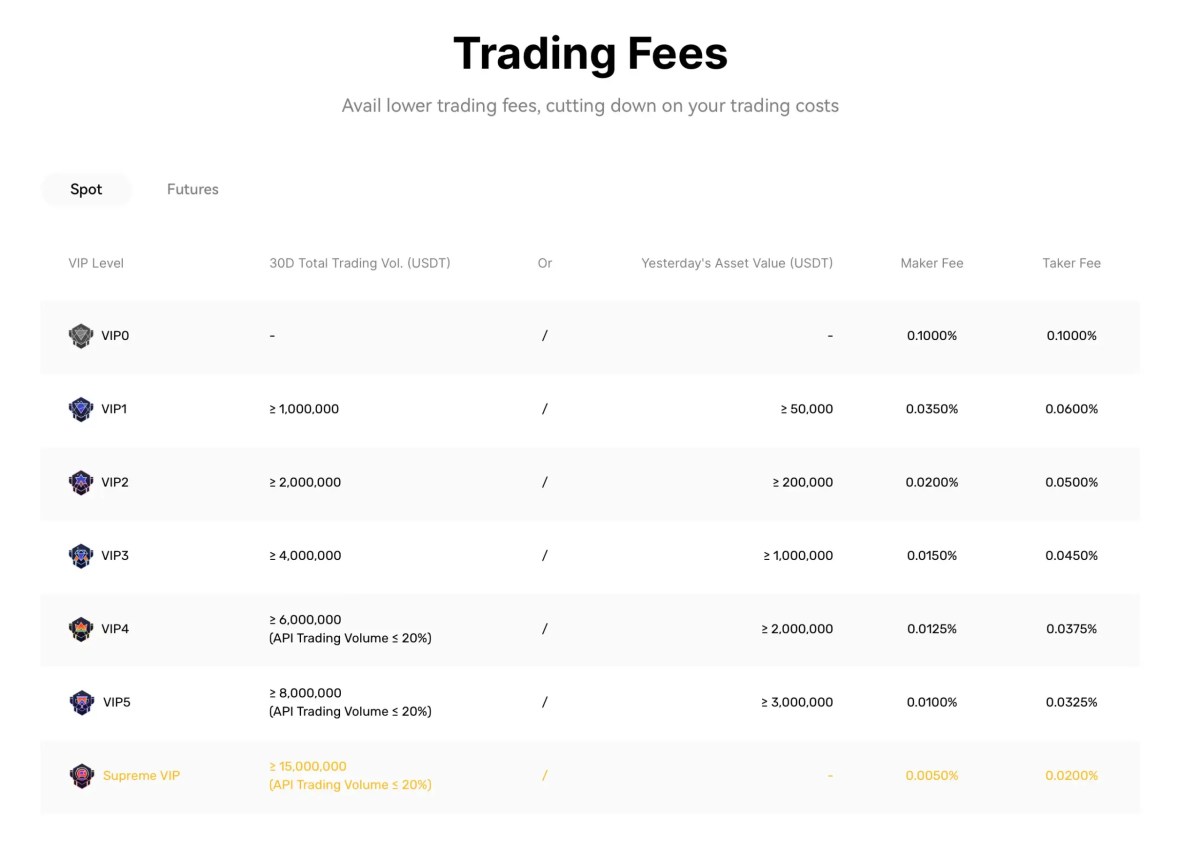Click Yesterday's Asset Value column header
The width and height of the screenshot is (1200, 855).
tap(737, 263)
